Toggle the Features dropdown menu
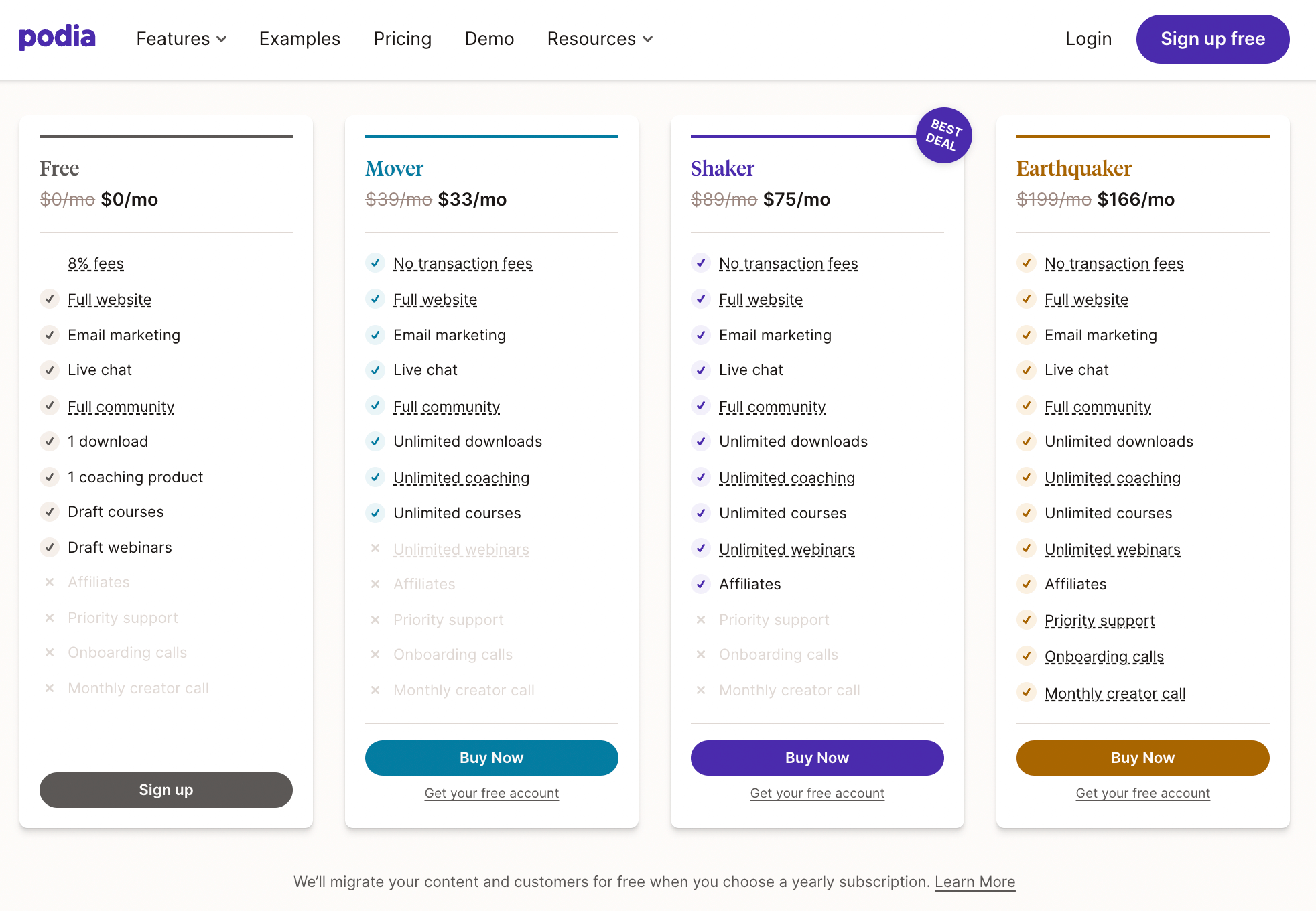This screenshot has width=1316, height=911. pos(180,39)
